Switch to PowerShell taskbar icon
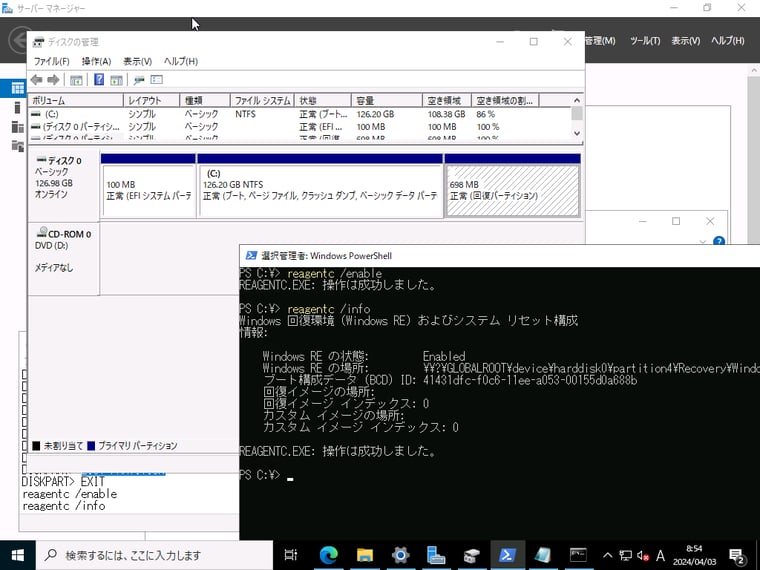The height and width of the screenshot is (570, 760). coord(507,555)
